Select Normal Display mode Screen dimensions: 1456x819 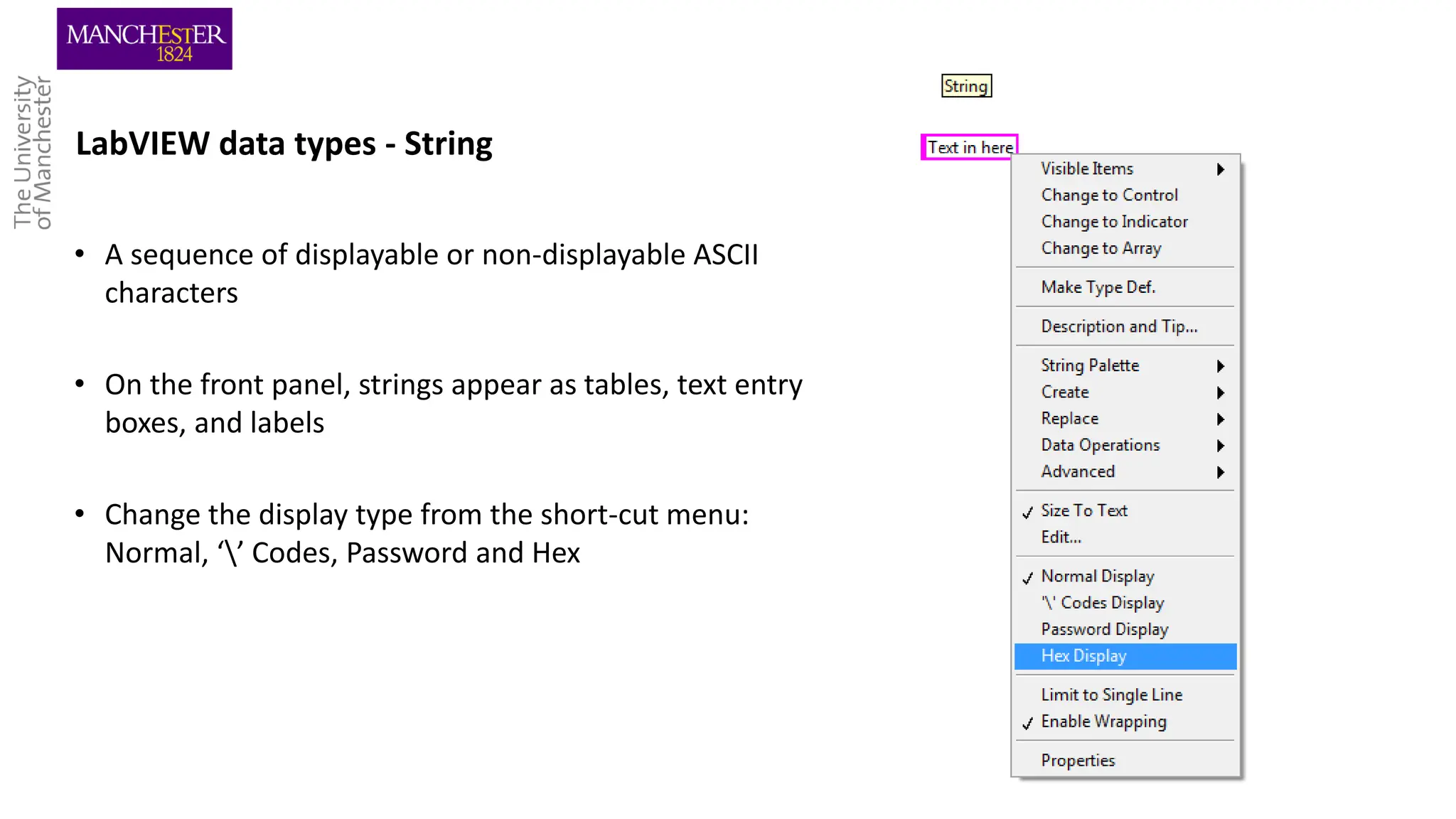tap(1125, 577)
